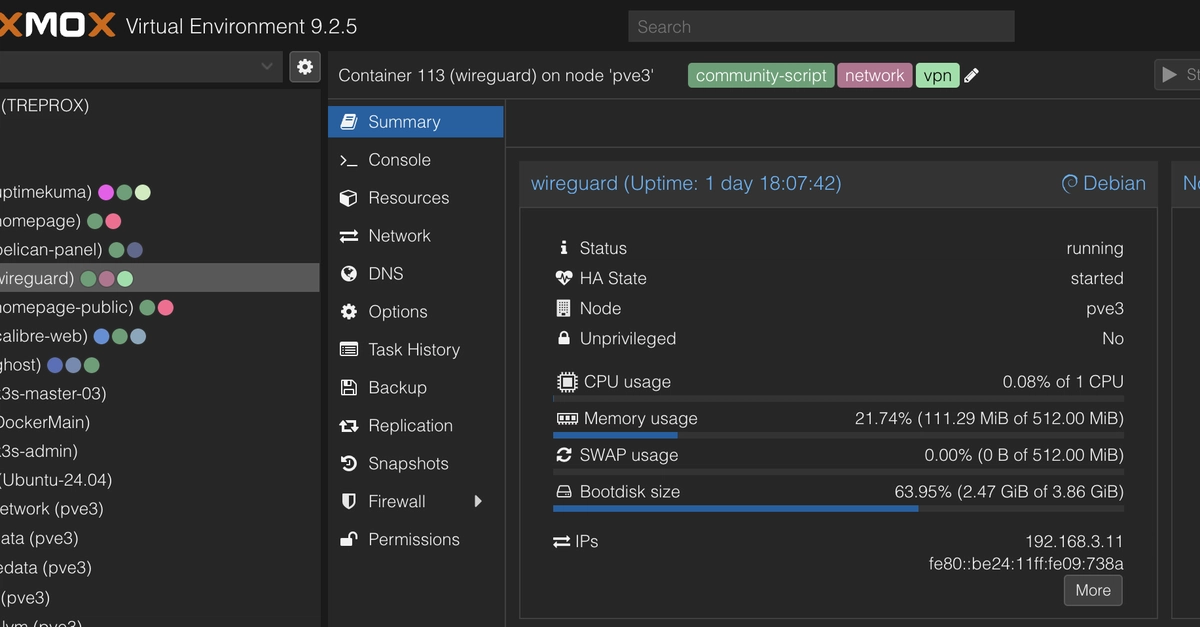This screenshot has width=1200, height=627.
Task: Open the Summary tab
Action: pyautogui.click(x=415, y=122)
